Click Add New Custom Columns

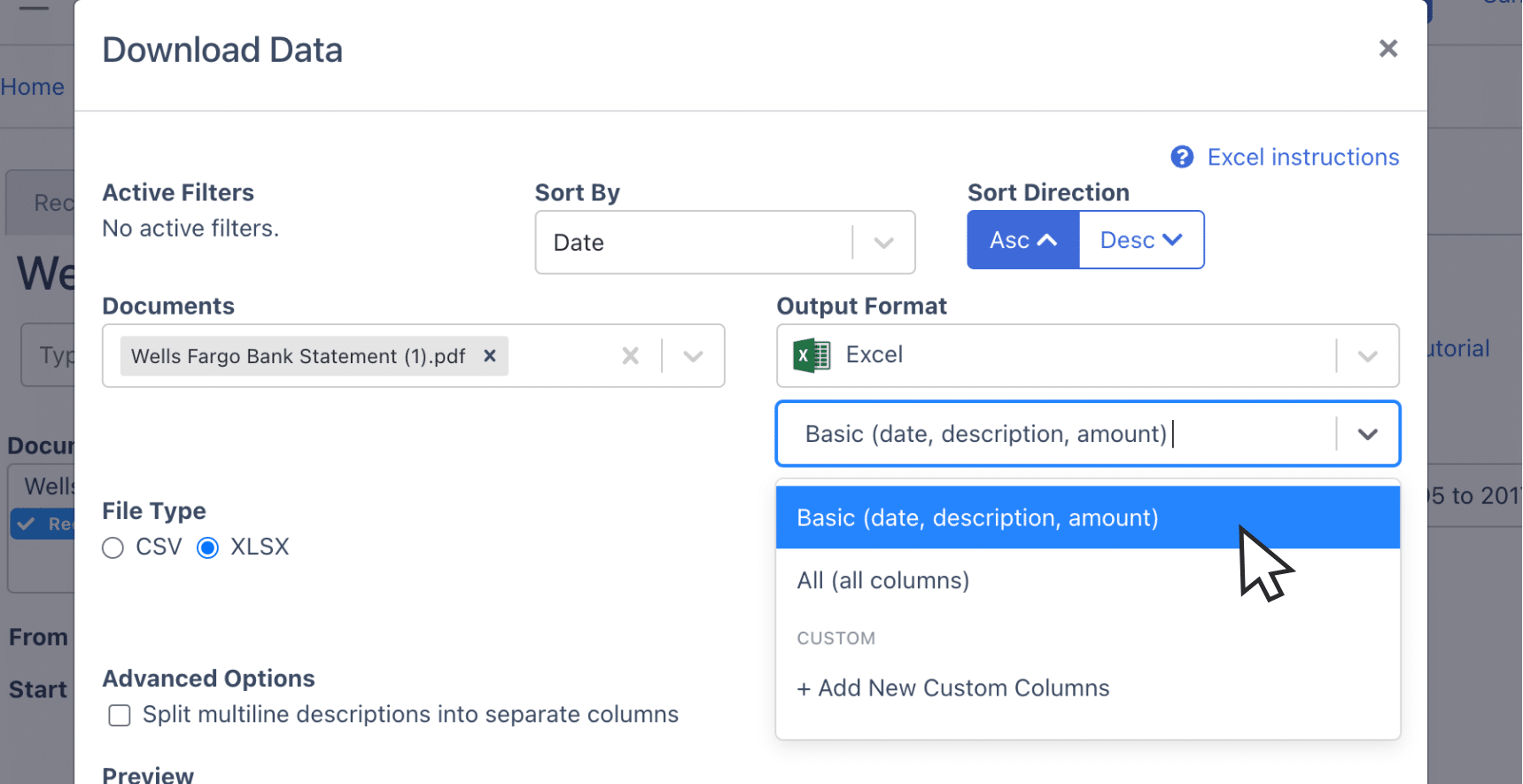(952, 687)
